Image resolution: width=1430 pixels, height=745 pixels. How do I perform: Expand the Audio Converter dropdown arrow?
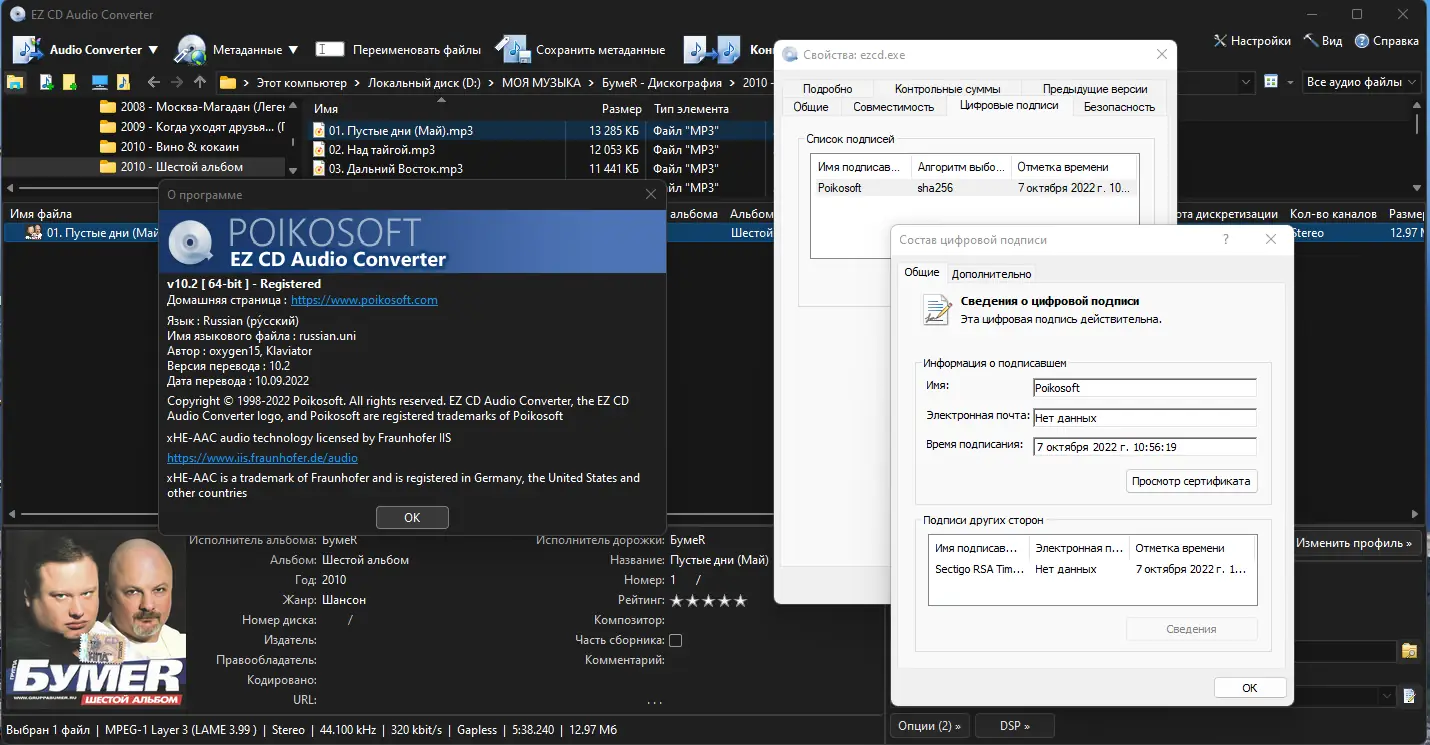coord(154,49)
